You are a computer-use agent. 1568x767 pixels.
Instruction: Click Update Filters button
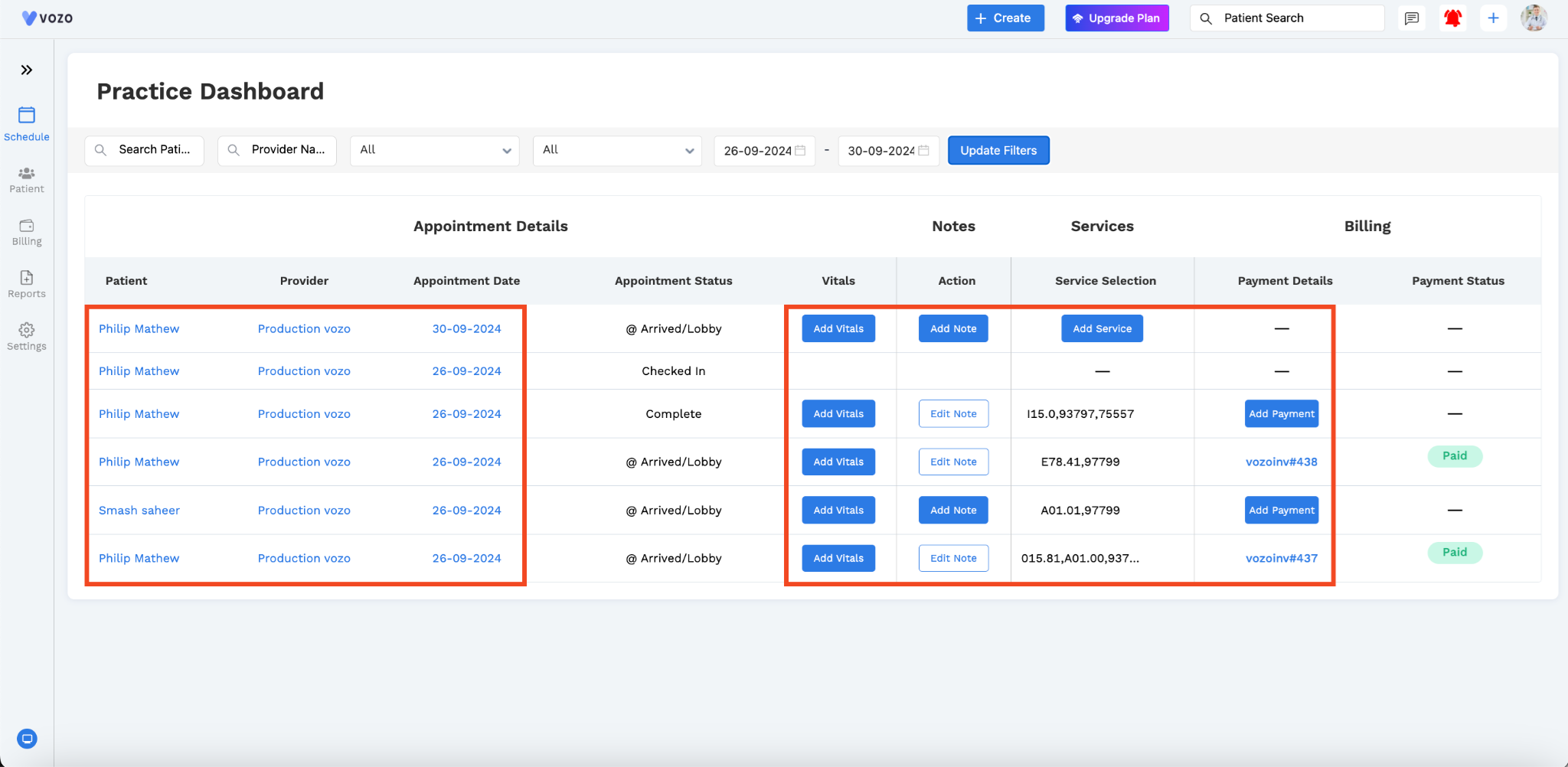point(998,151)
